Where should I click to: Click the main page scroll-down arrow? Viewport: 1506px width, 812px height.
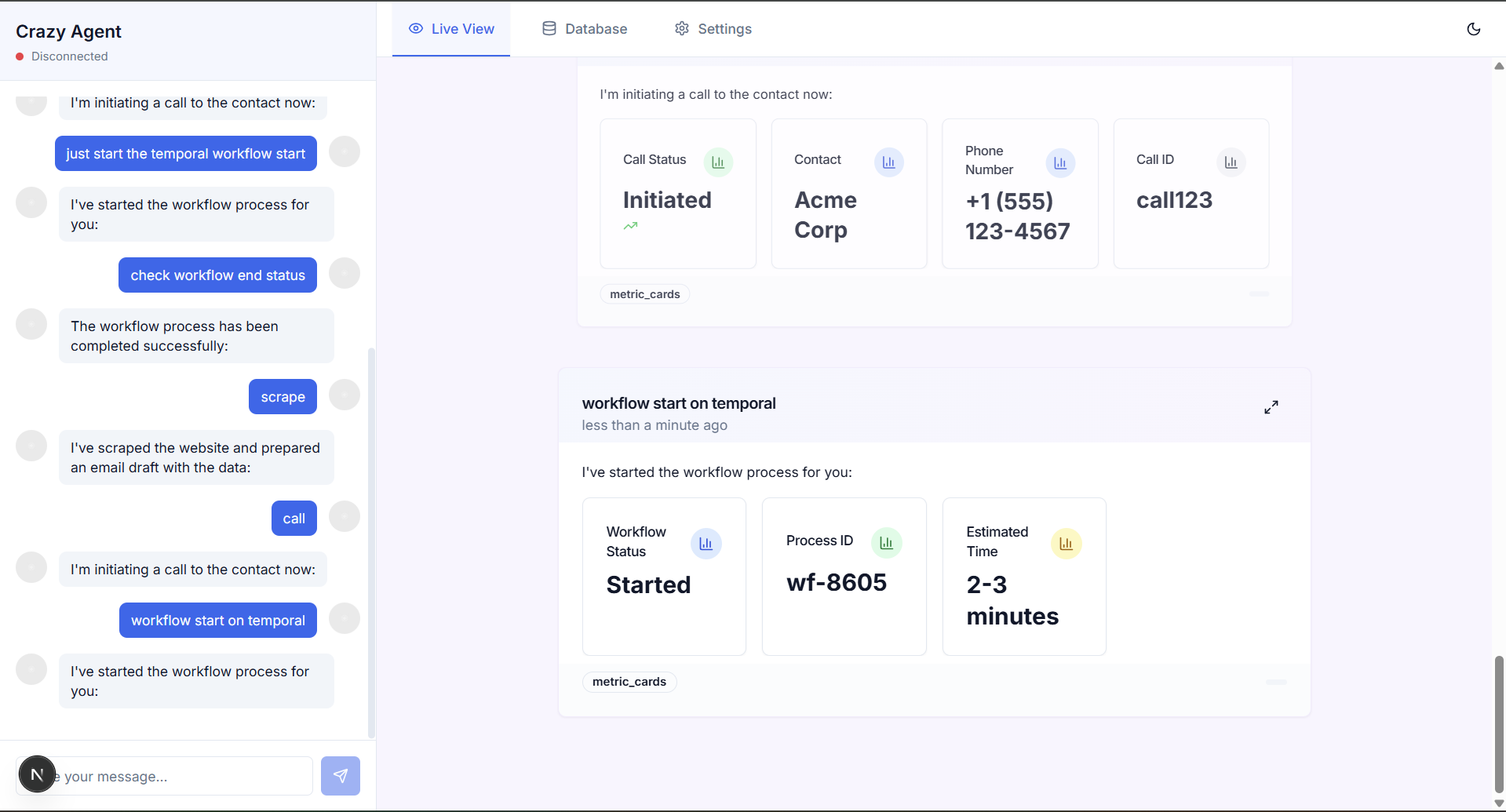pyautogui.click(x=1499, y=803)
